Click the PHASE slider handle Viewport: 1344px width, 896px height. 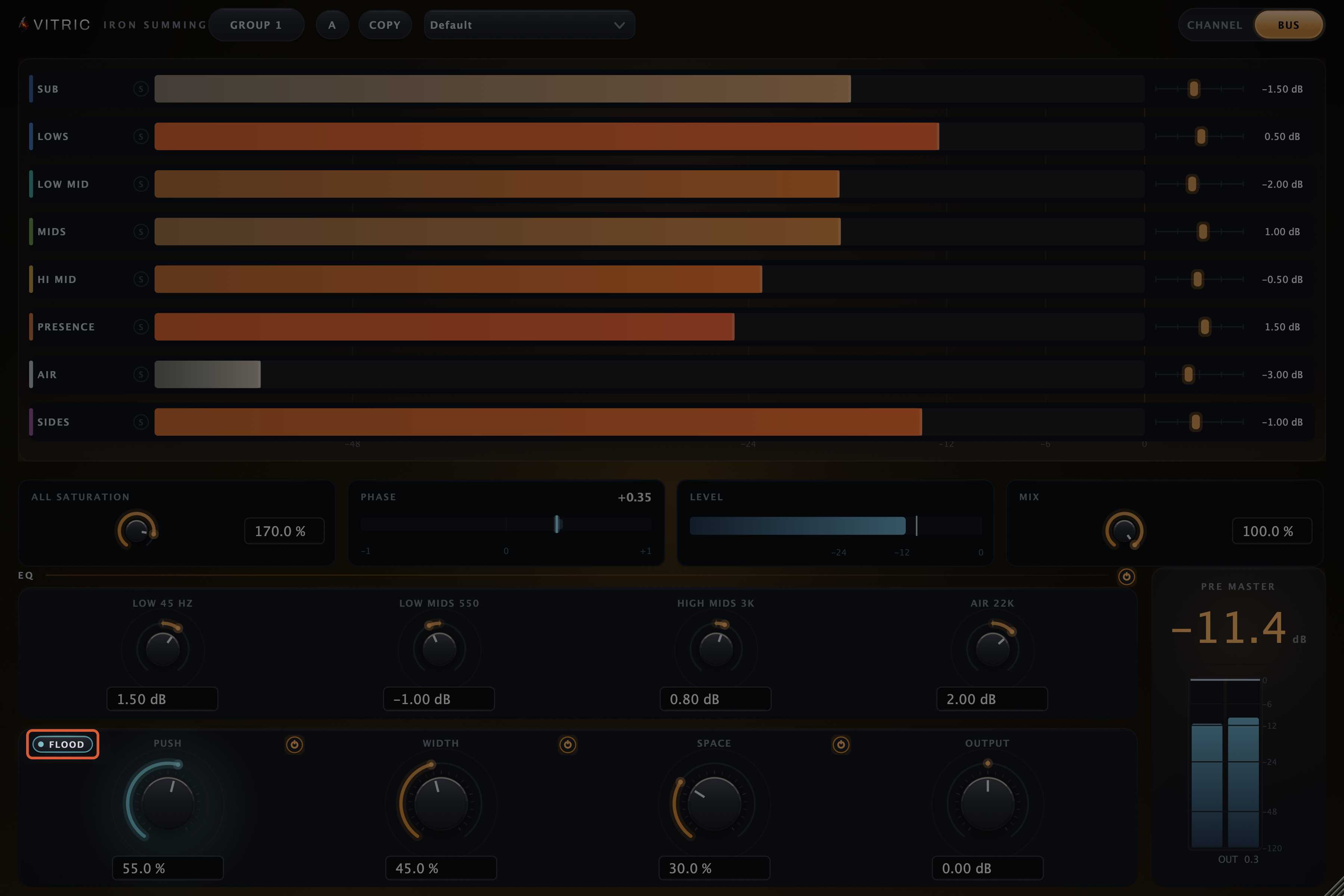pyautogui.click(x=557, y=524)
